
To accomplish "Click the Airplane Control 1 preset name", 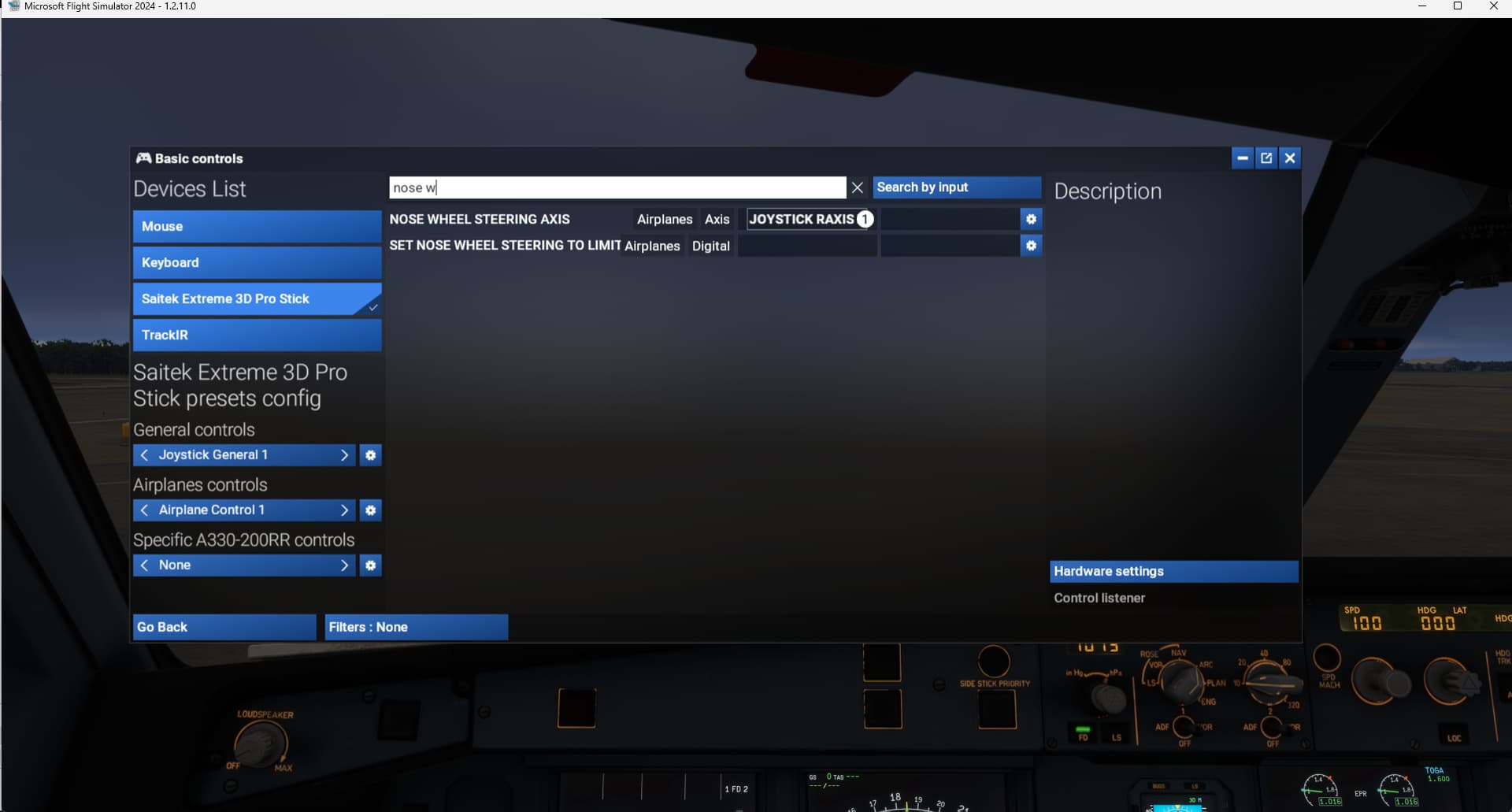I will click(x=212, y=510).
